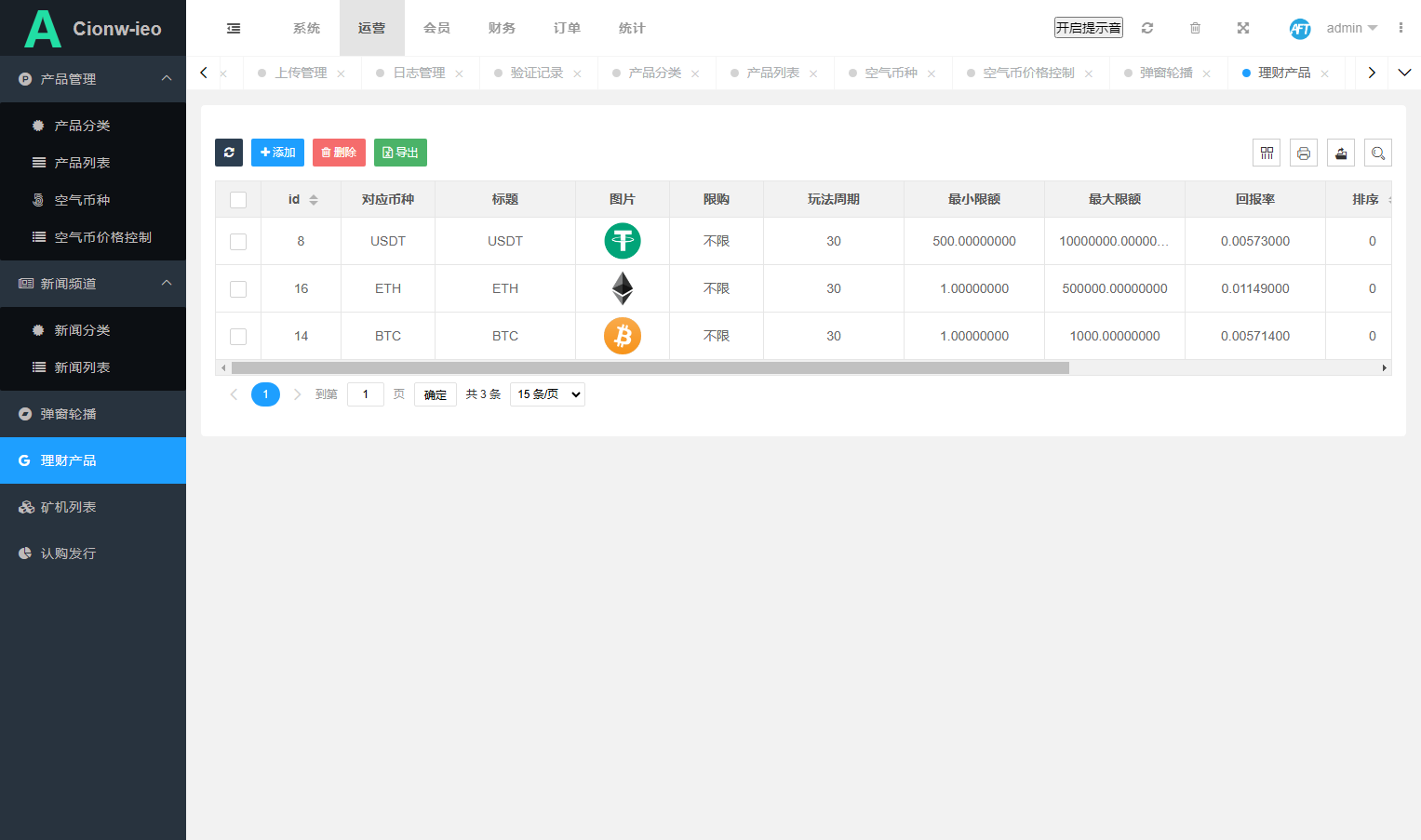
Task: Open the column filter grid icon
Action: pyautogui.click(x=1267, y=153)
